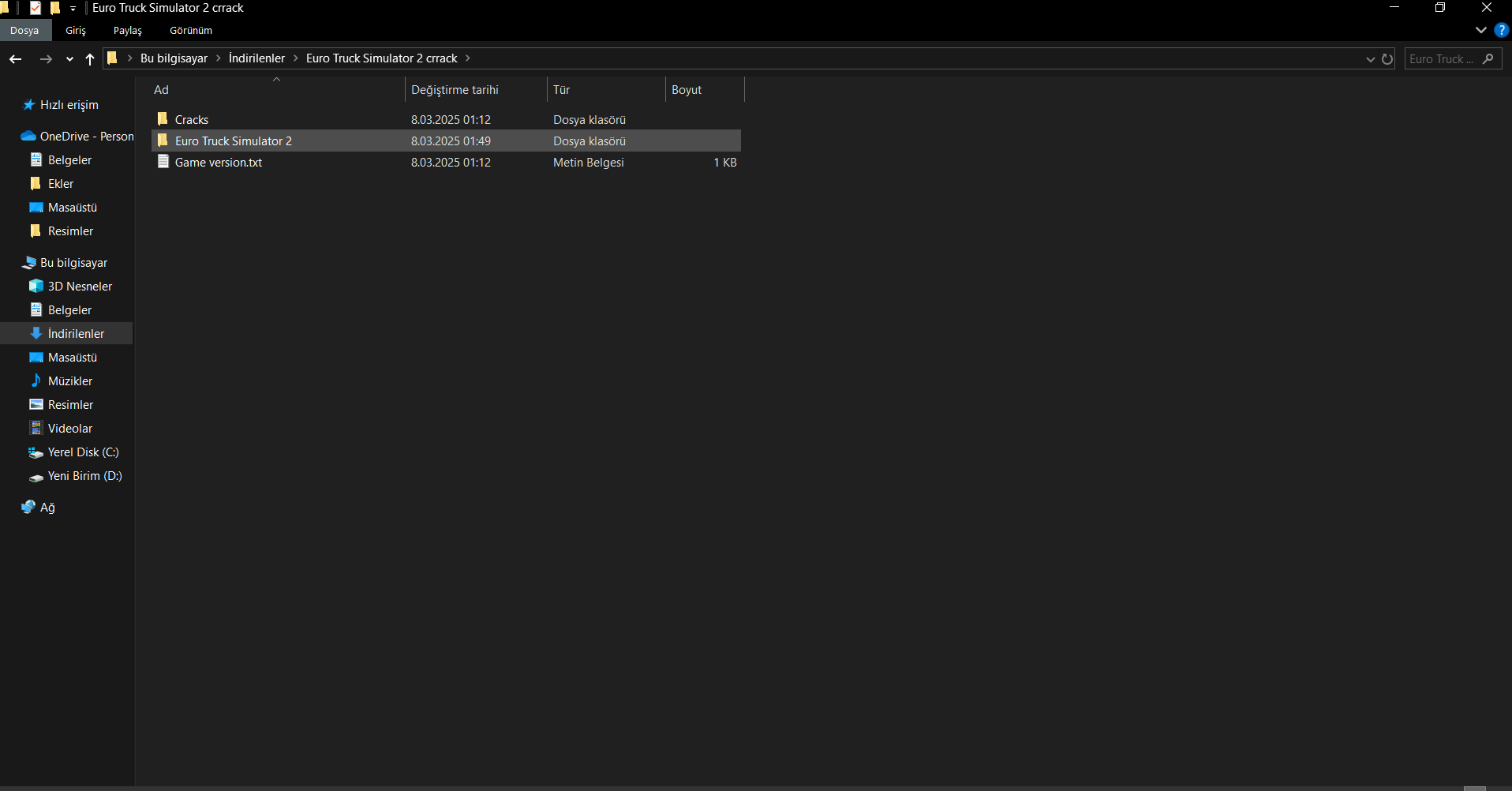The width and height of the screenshot is (1512, 791).
Task: Click the OneDrive cloud icon
Action: 28,136
